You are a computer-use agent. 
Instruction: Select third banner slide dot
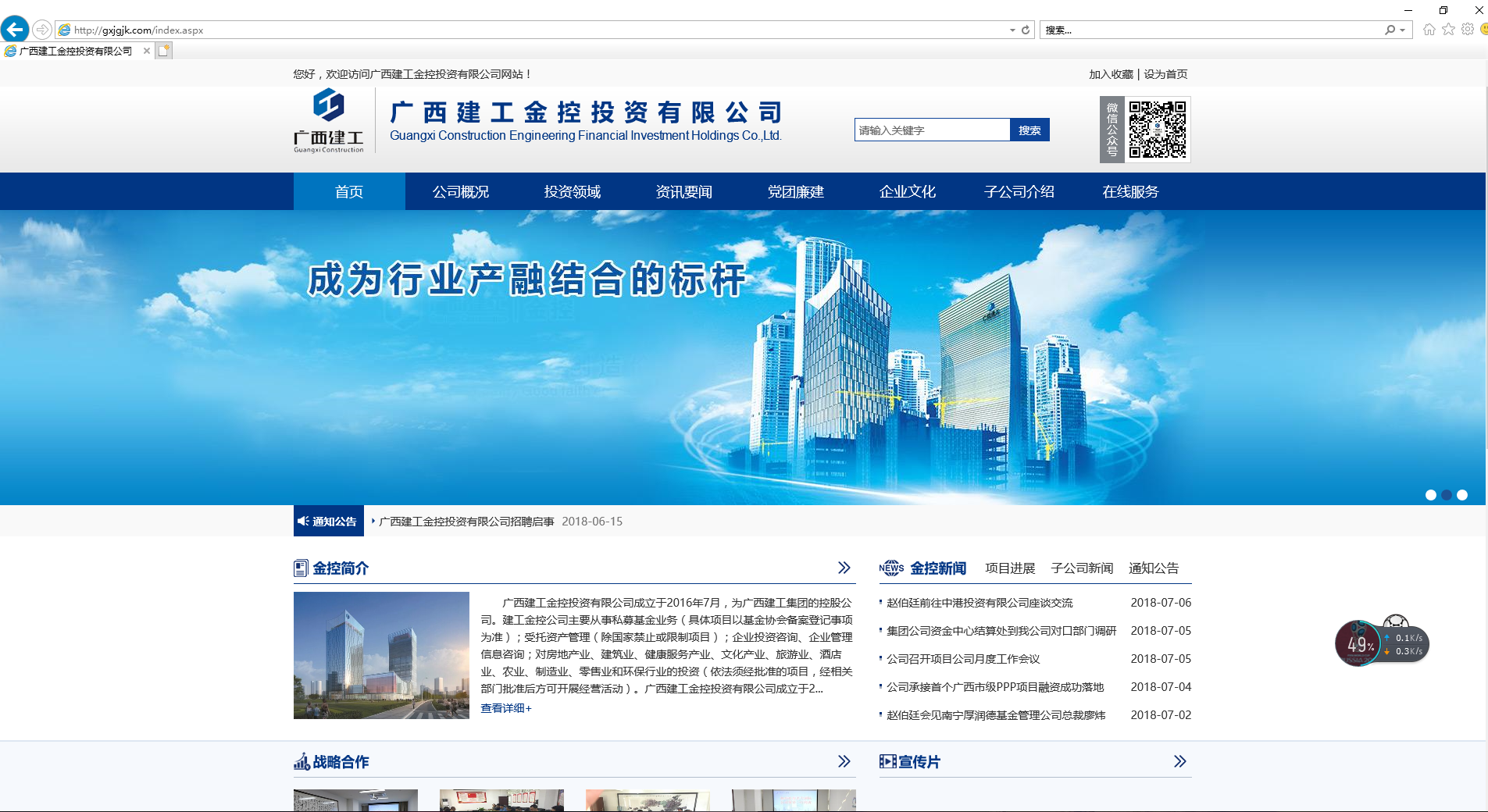click(1462, 495)
